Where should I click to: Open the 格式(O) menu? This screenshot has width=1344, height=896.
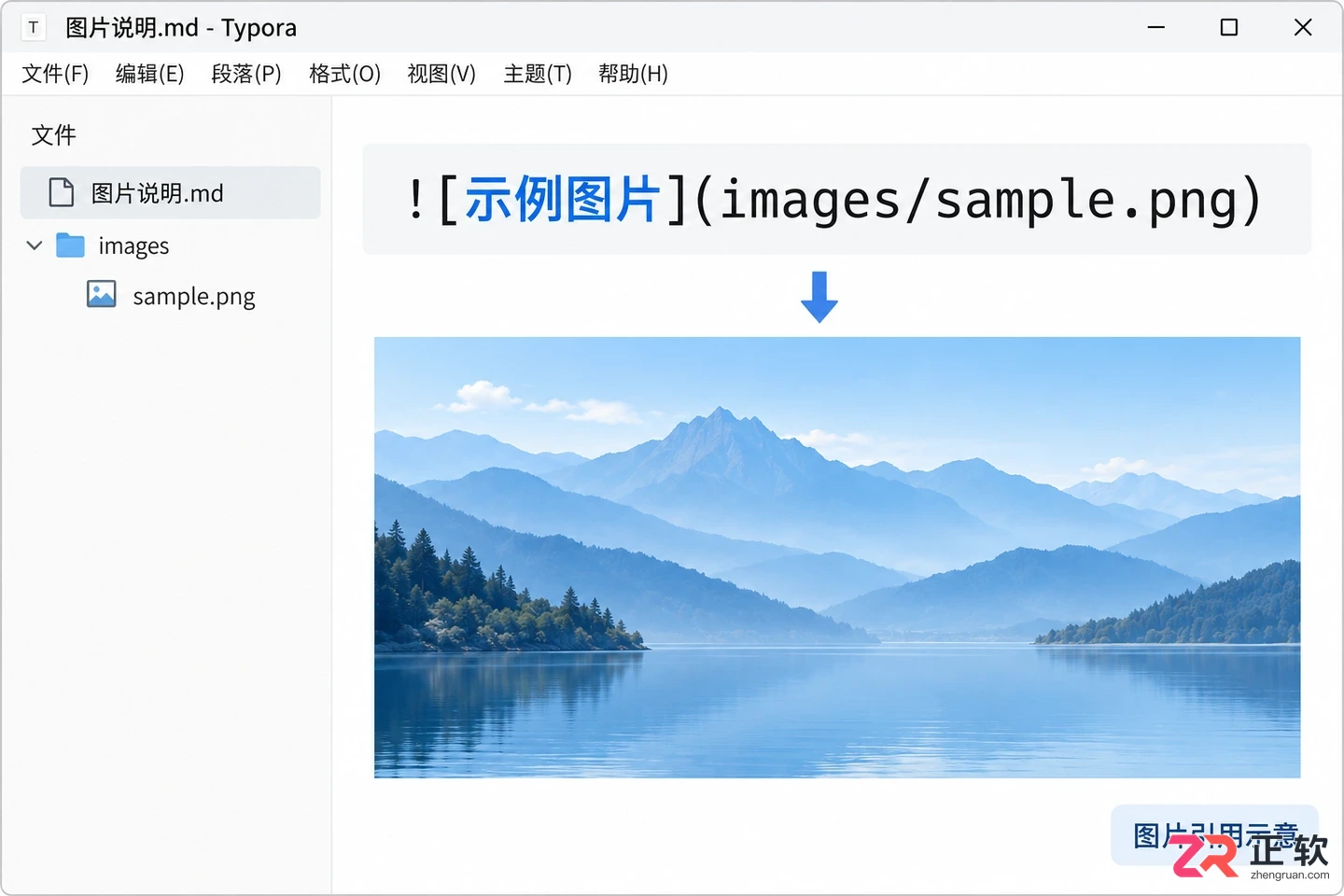(344, 74)
